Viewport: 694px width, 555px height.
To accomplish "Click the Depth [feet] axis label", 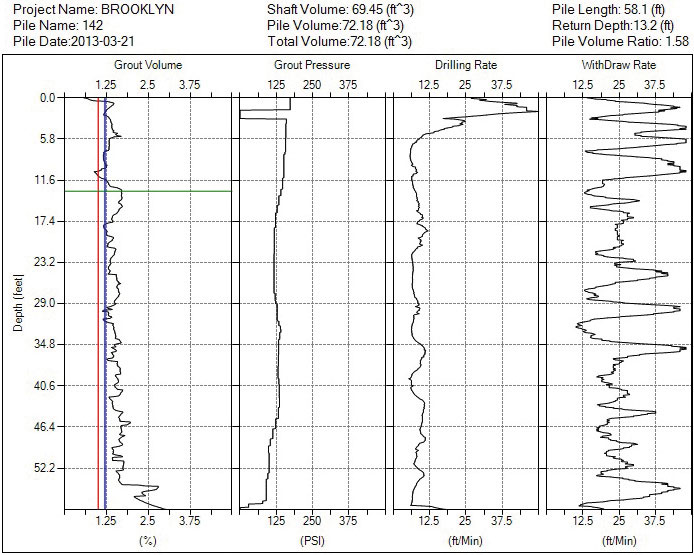I will click(17, 298).
